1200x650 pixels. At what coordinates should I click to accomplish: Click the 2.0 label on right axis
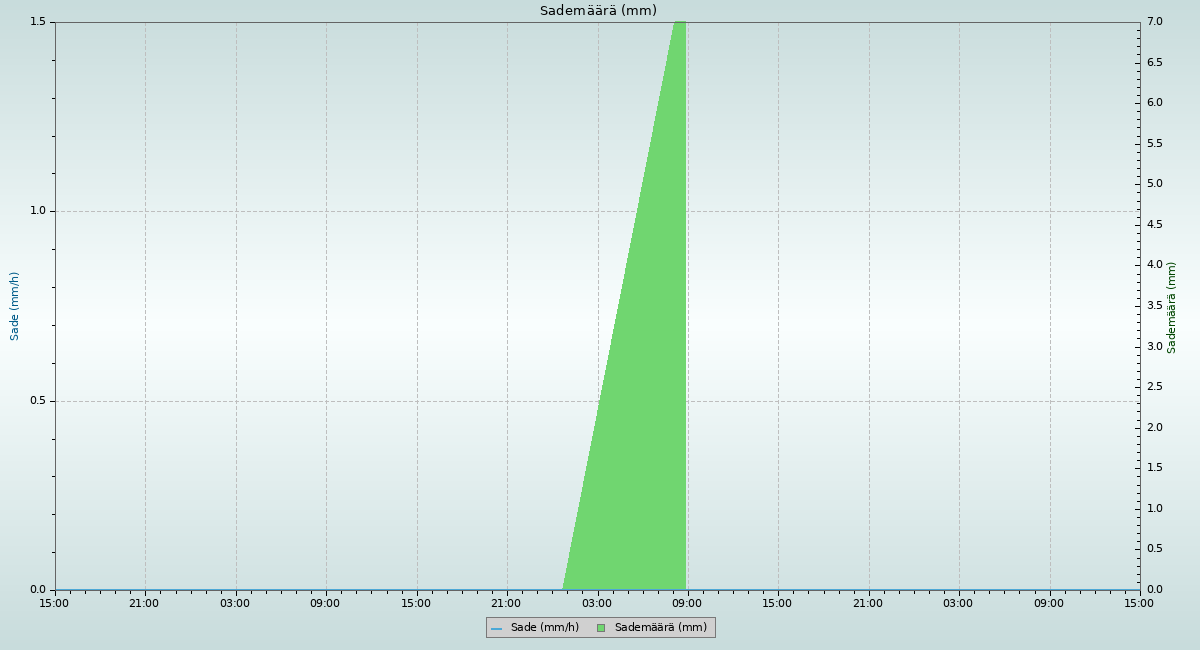(1154, 428)
